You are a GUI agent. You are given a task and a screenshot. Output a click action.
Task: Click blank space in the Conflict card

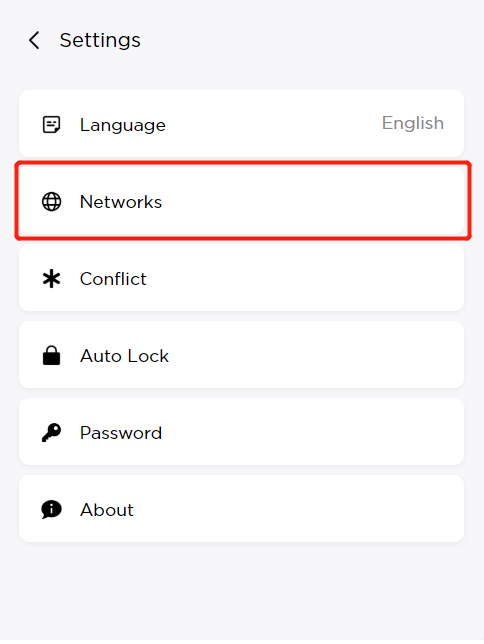pos(304,278)
